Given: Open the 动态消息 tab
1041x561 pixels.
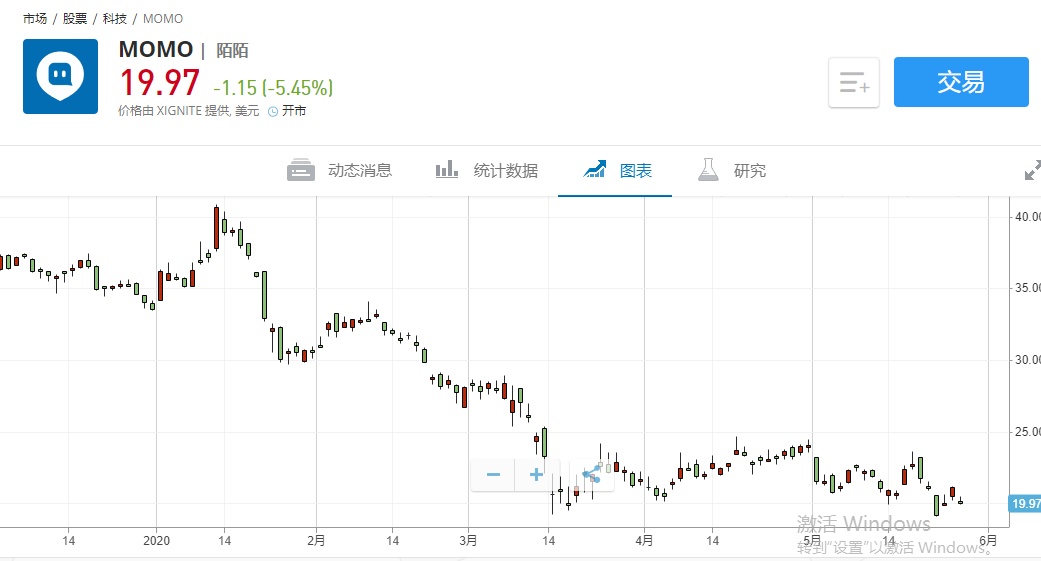Looking at the screenshot, I should pos(340,171).
